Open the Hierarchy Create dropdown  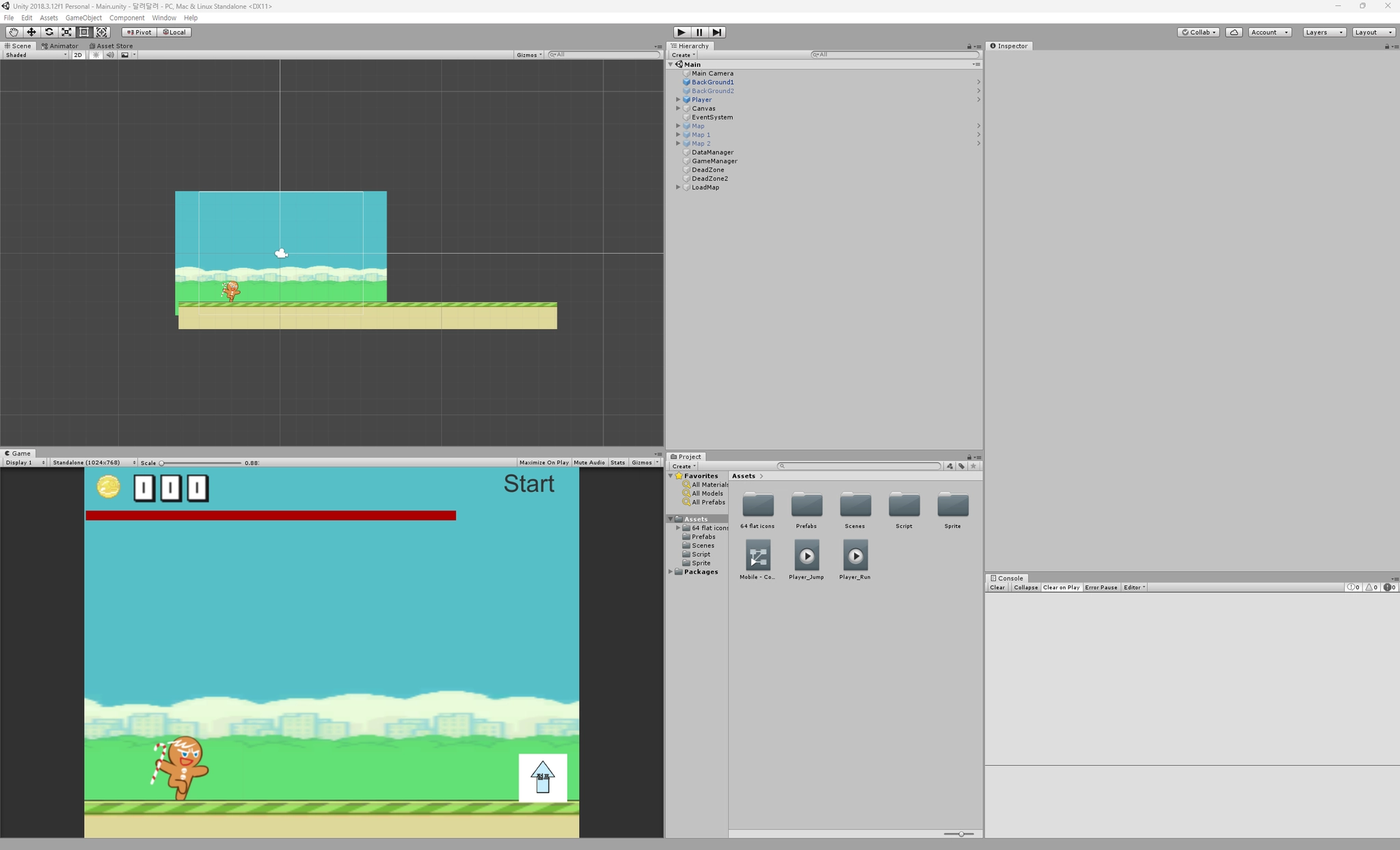coord(683,55)
